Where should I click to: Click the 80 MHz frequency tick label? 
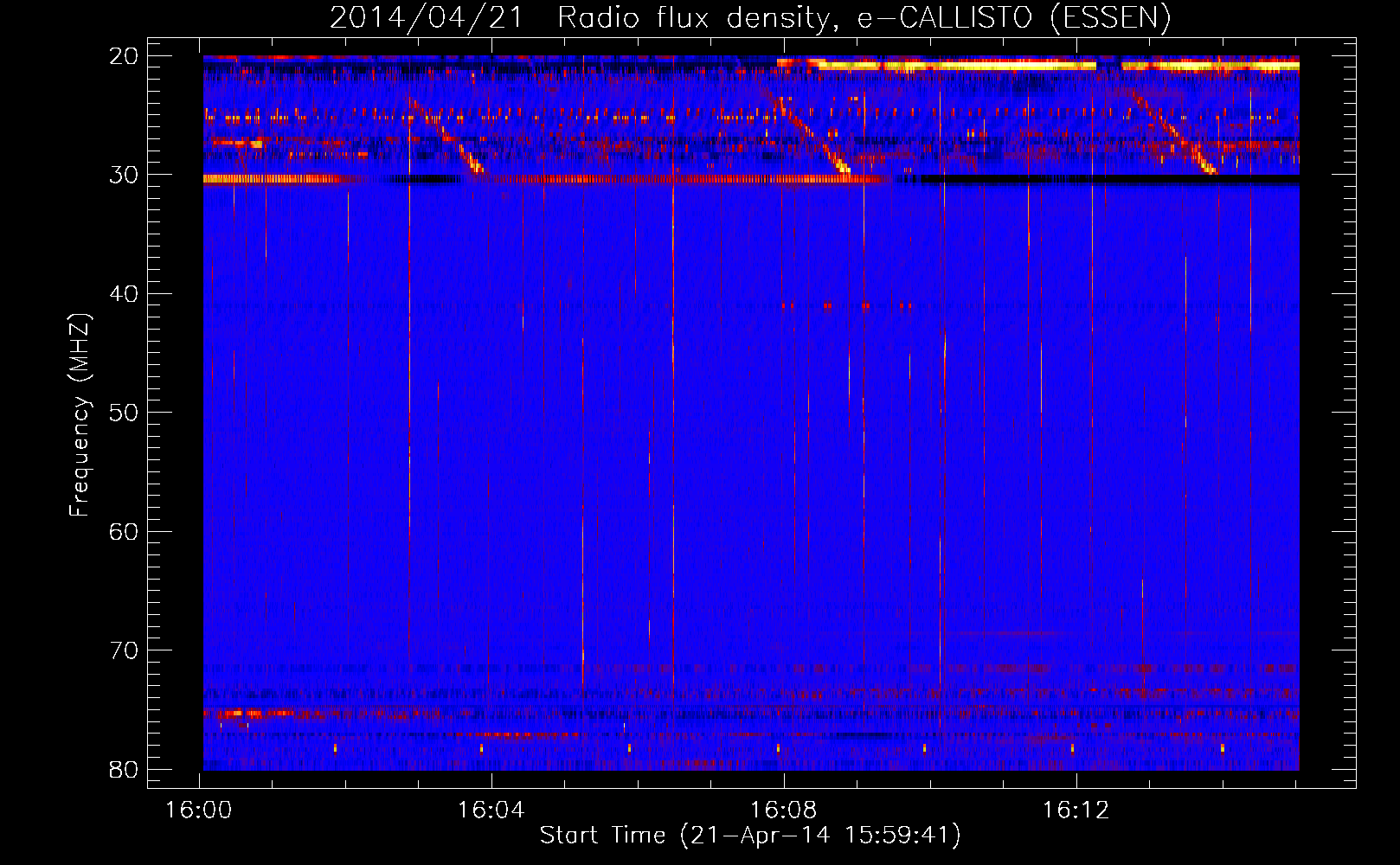pyautogui.click(x=124, y=769)
